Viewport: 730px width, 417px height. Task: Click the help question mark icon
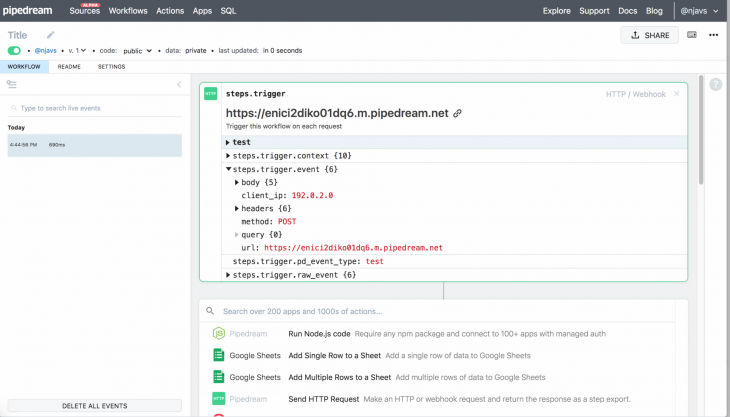click(x=715, y=85)
